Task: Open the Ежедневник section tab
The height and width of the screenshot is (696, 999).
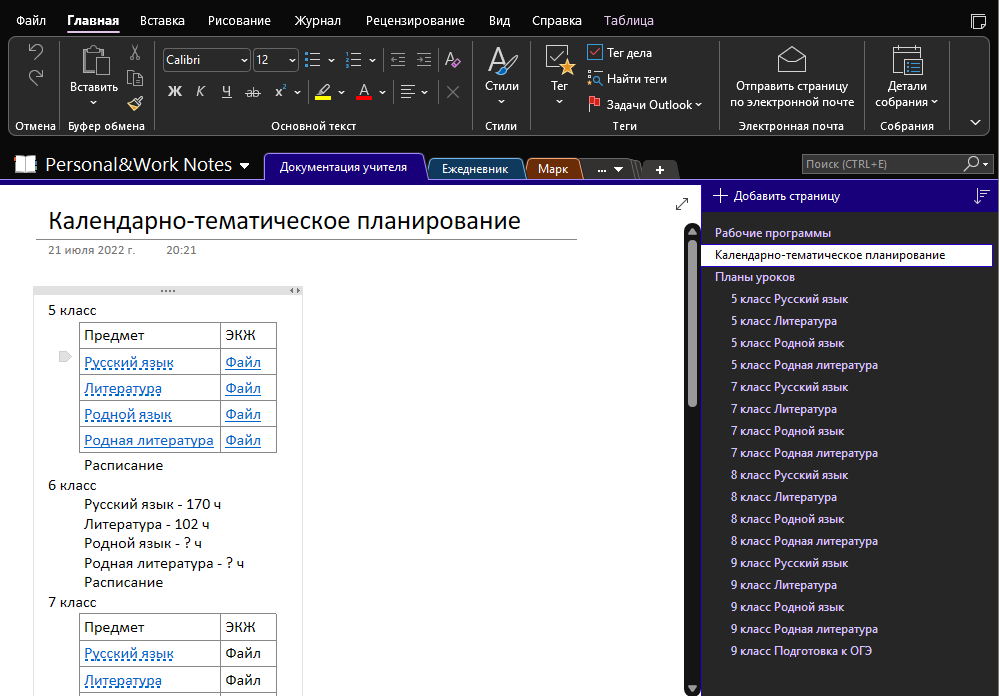Action: [475, 169]
